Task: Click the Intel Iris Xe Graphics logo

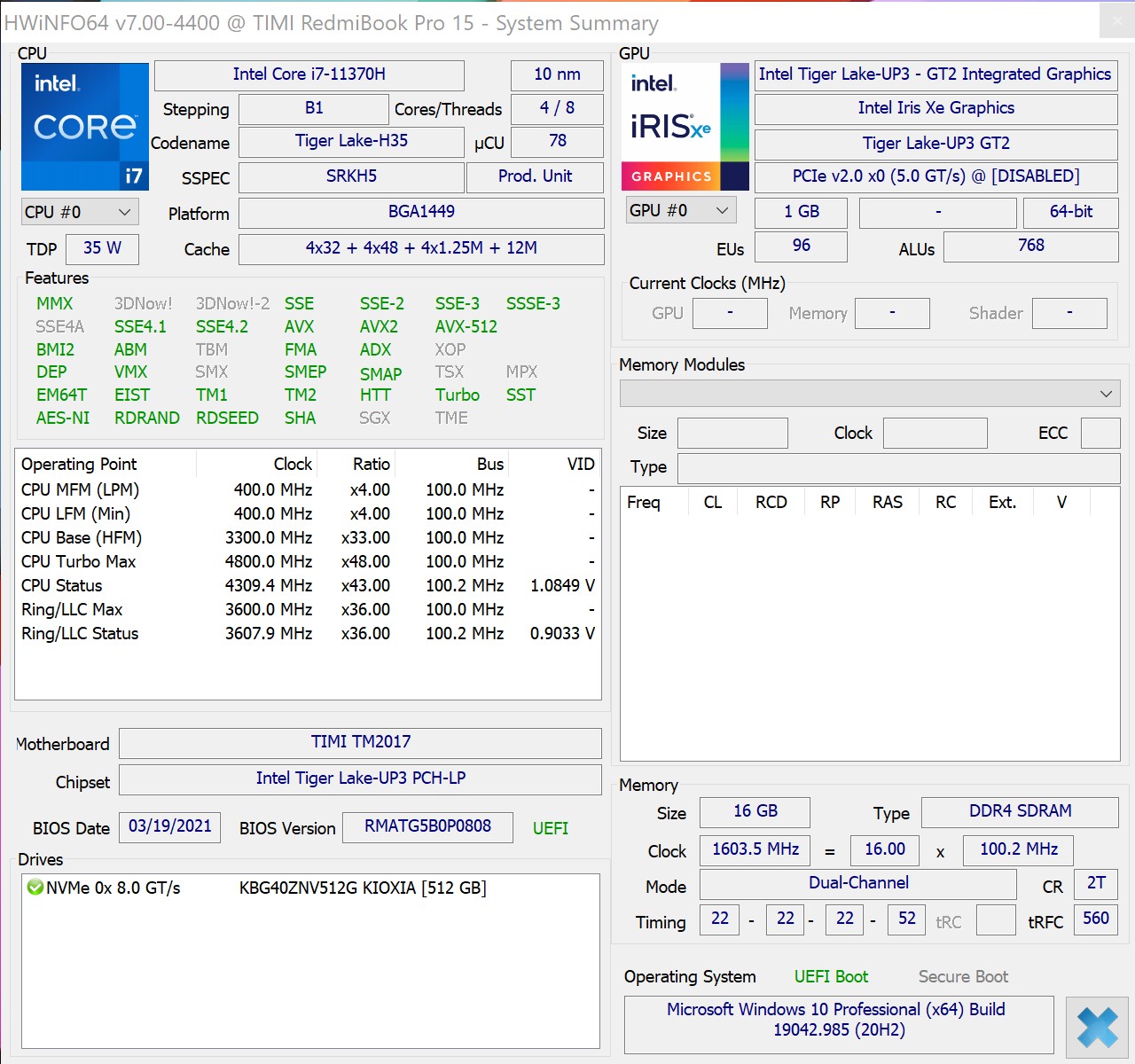Action: point(685,126)
